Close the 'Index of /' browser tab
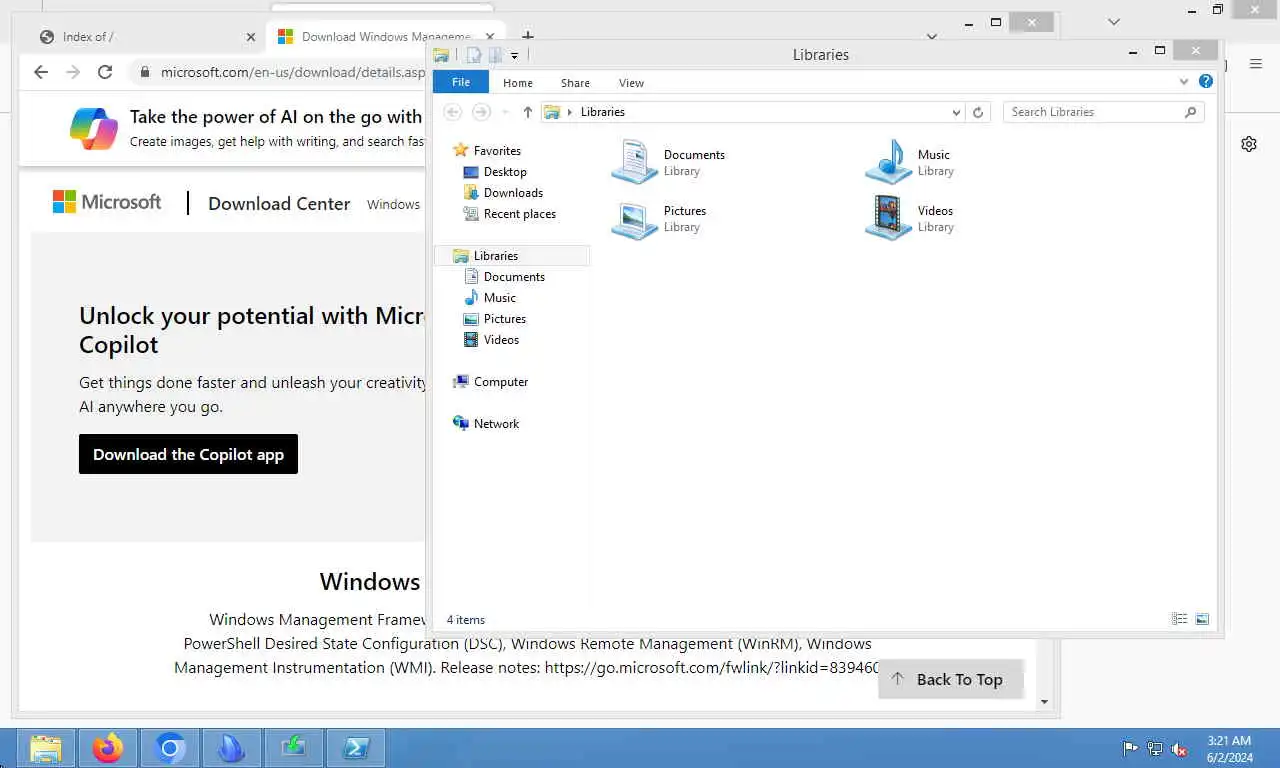 pyautogui.click(x=251, y=37)
